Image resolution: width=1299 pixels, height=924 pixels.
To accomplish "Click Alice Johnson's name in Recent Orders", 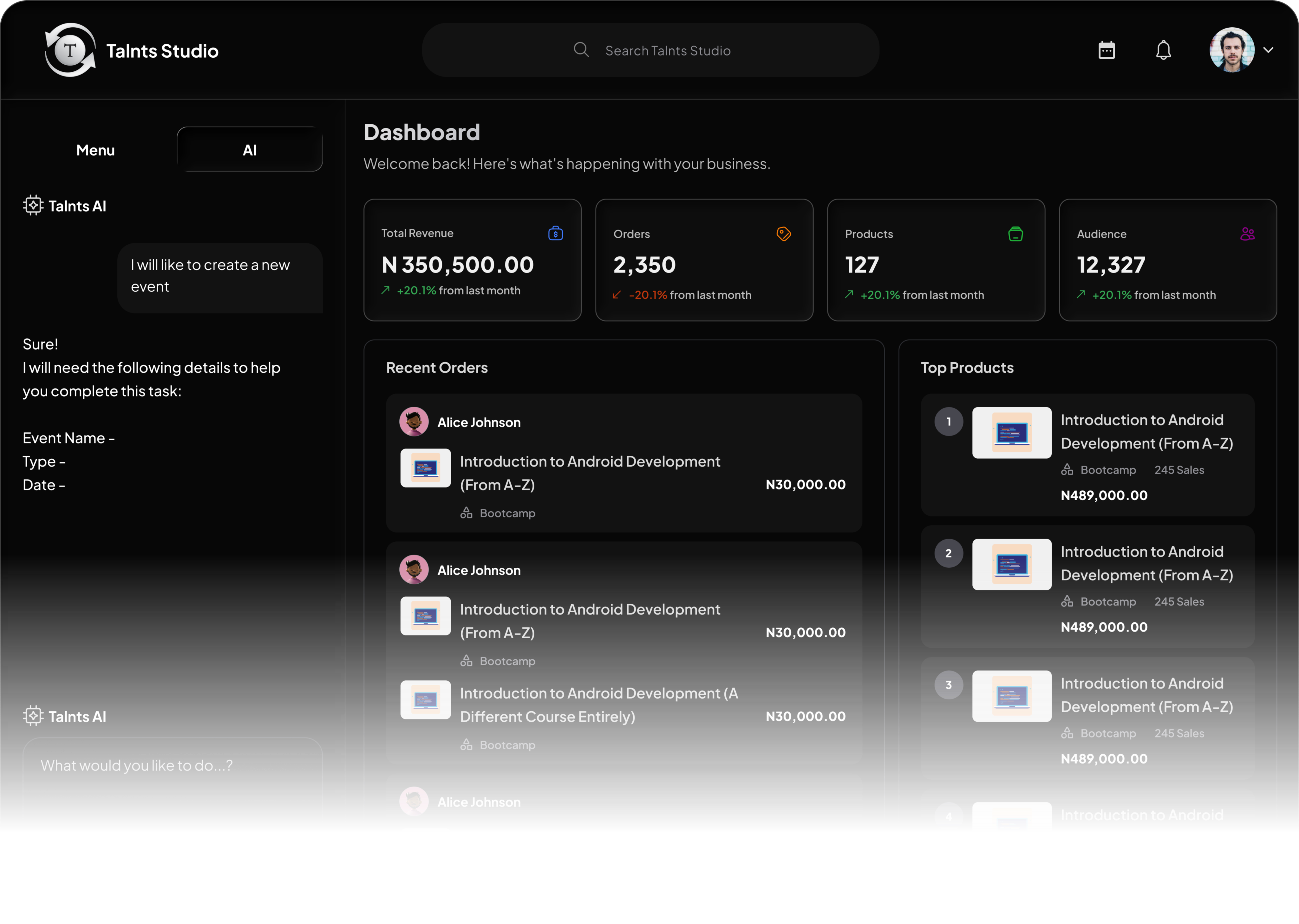I will (478, 422).
